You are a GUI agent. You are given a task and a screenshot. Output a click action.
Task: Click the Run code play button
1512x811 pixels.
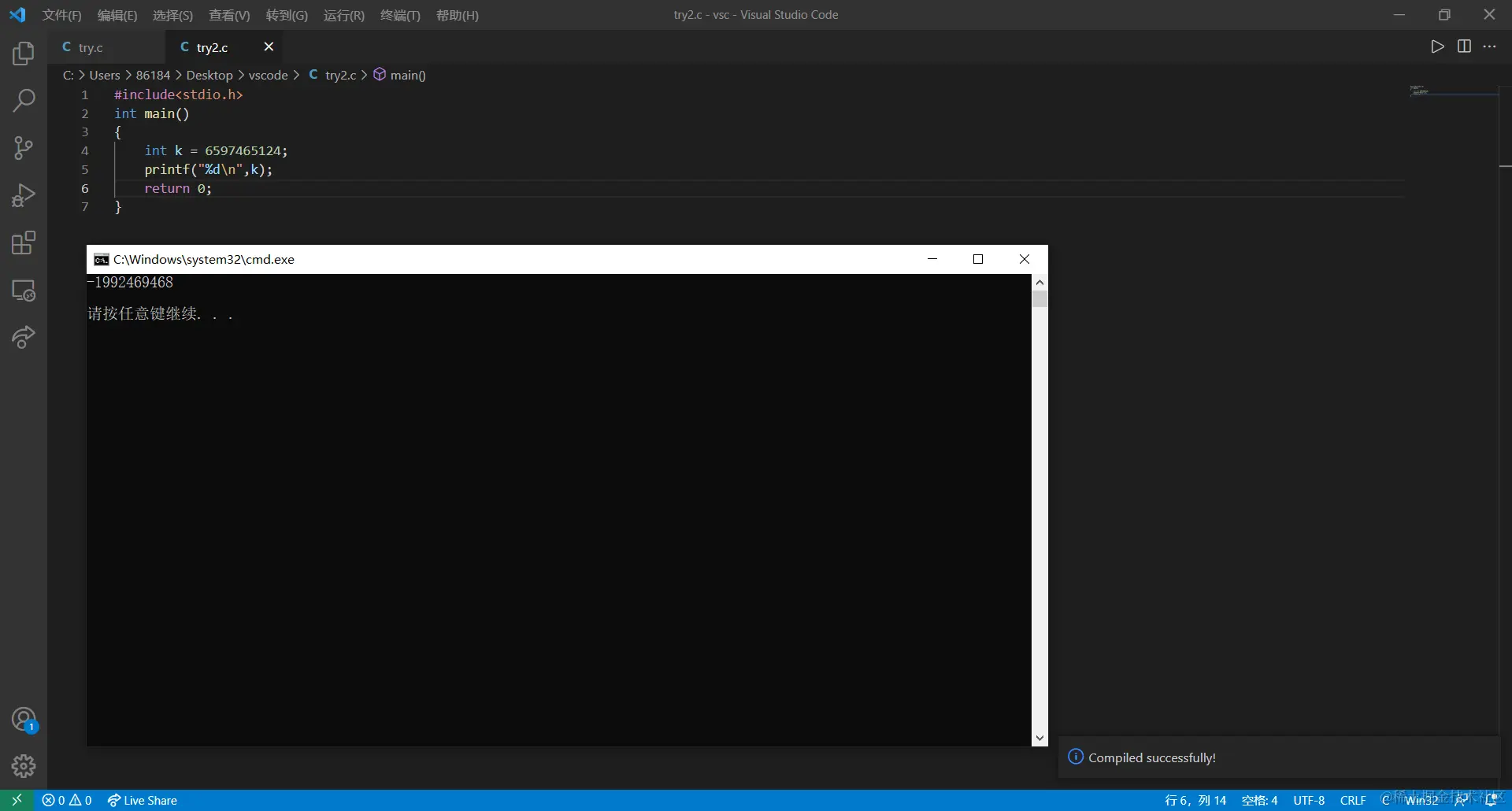coord(1437,46)
